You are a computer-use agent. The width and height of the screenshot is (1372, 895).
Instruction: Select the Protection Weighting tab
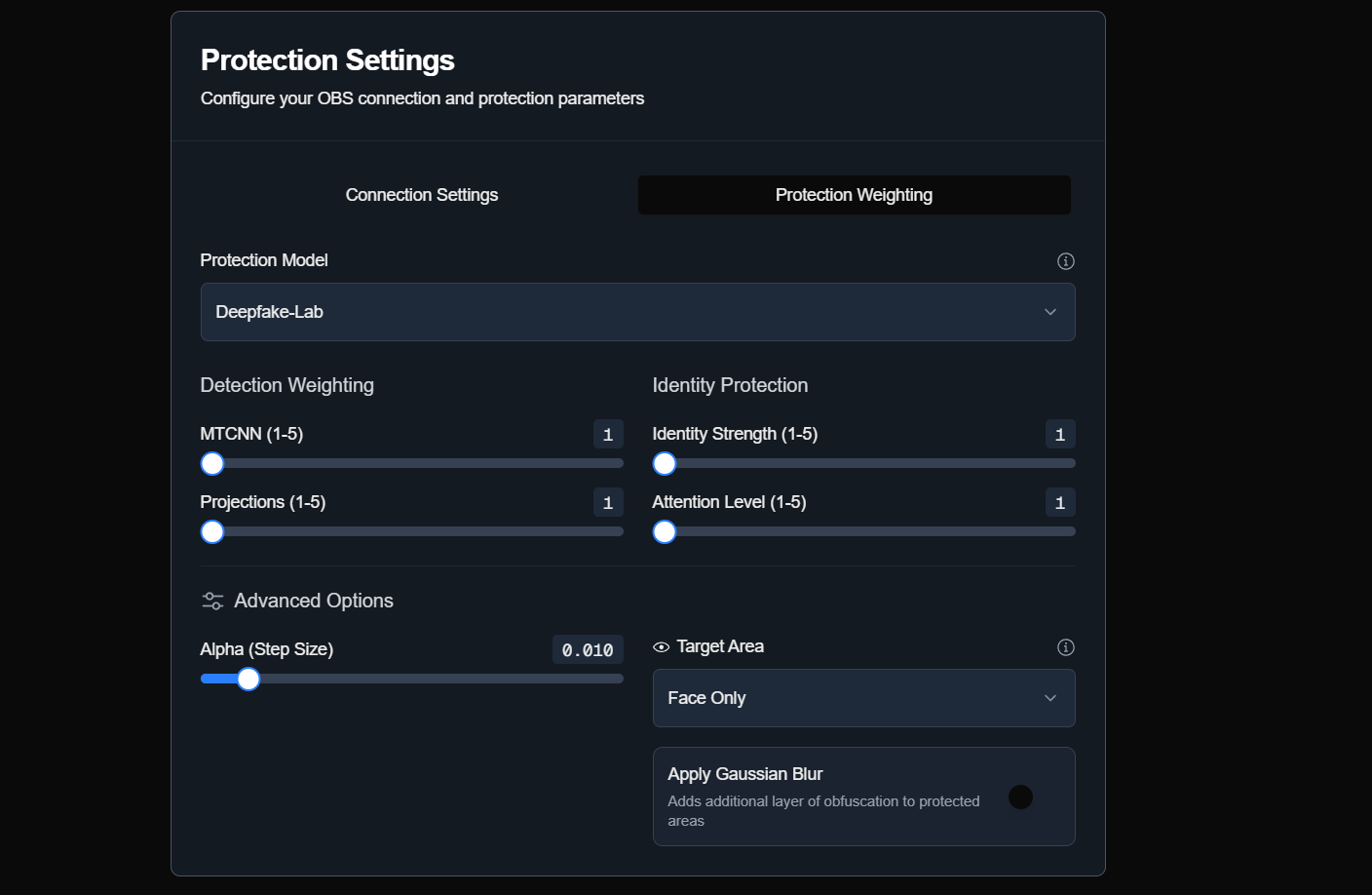click(854, 195)
